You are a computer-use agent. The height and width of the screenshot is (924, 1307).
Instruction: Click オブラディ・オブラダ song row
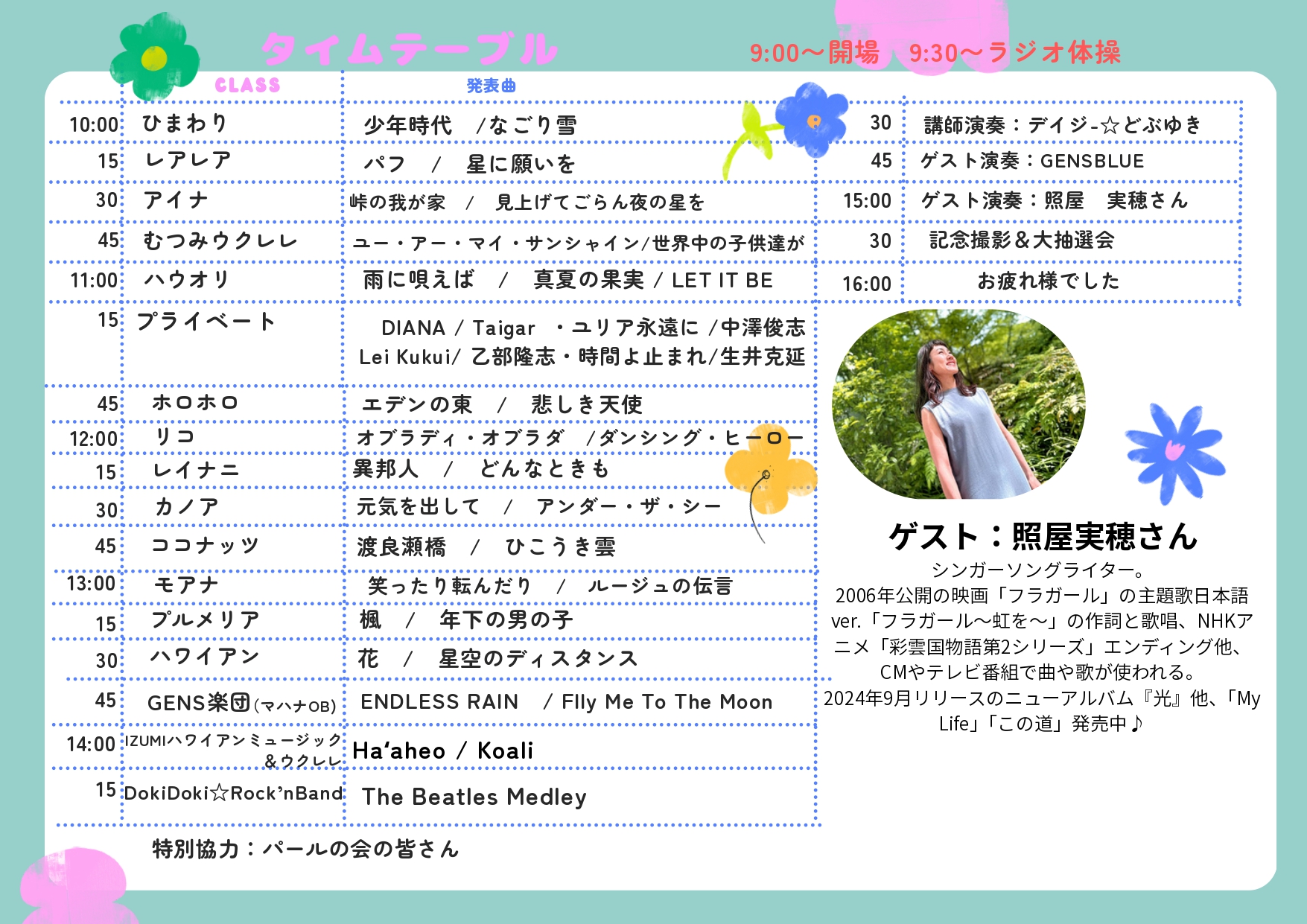(580, 438)
